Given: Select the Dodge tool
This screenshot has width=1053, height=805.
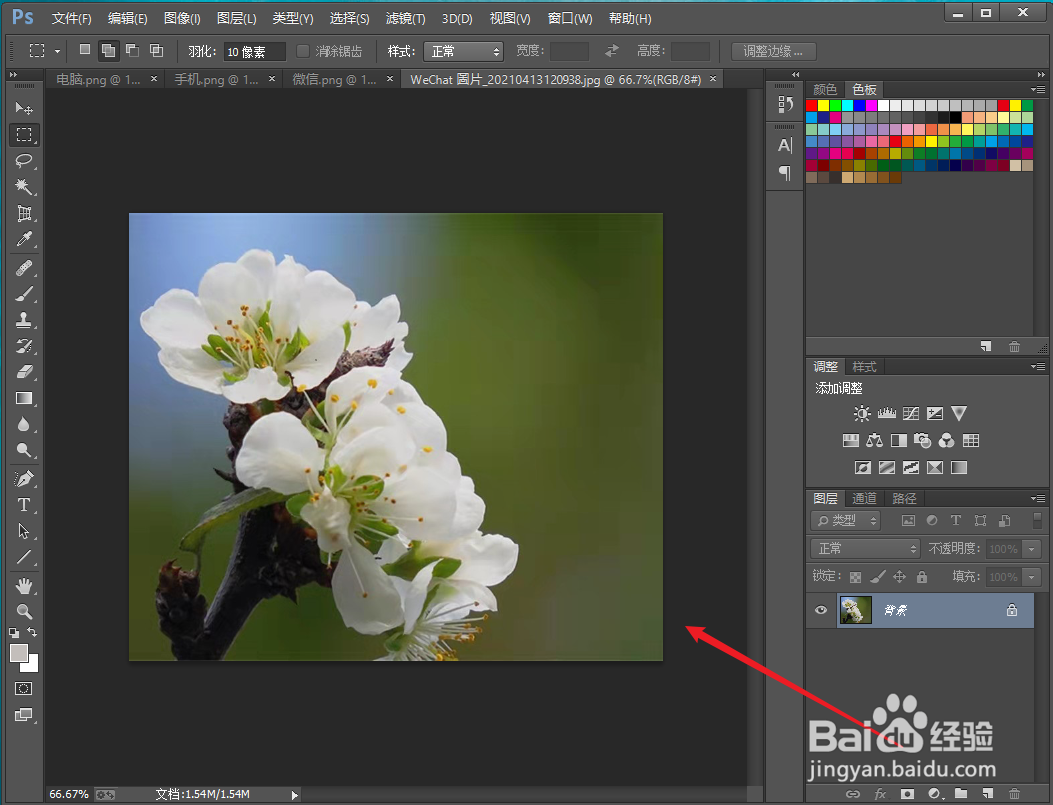Looking at the screenshot, I should coord(24,450).
